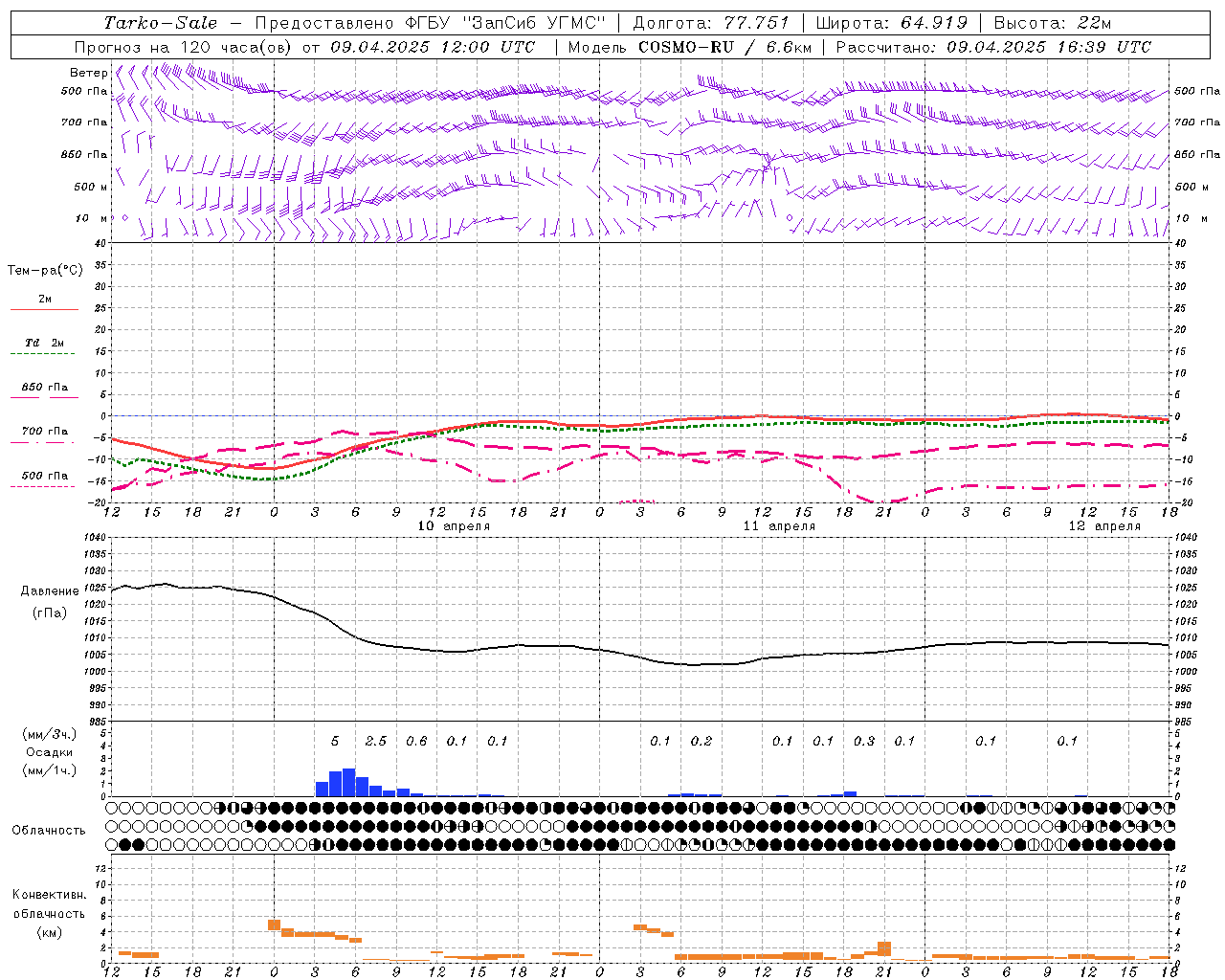Click the station name Tarko-Sale in header
The height and width of the screenshot is (980, 1225).
(160, 23)
